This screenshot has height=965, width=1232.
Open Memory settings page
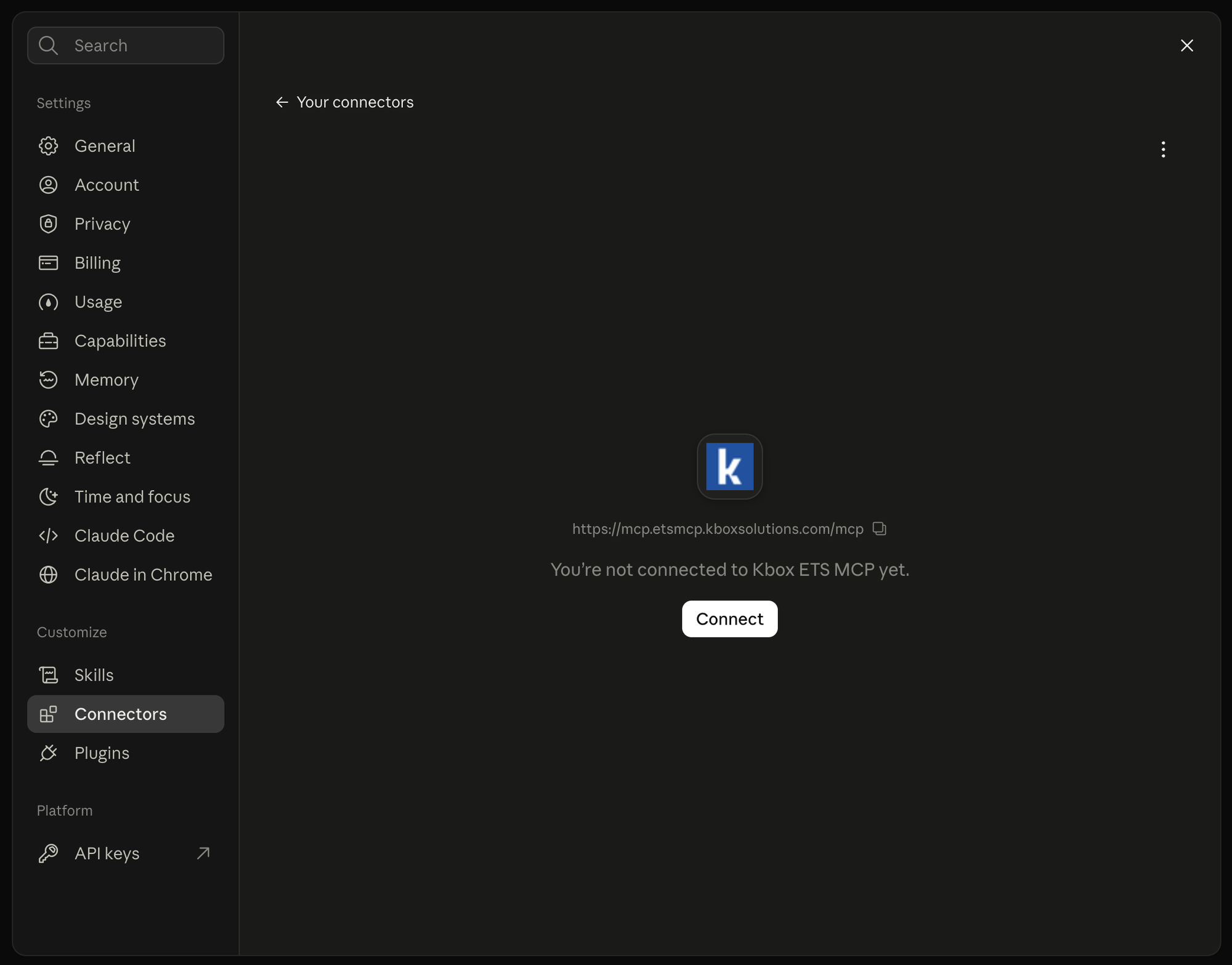click(x=126, y=380)
